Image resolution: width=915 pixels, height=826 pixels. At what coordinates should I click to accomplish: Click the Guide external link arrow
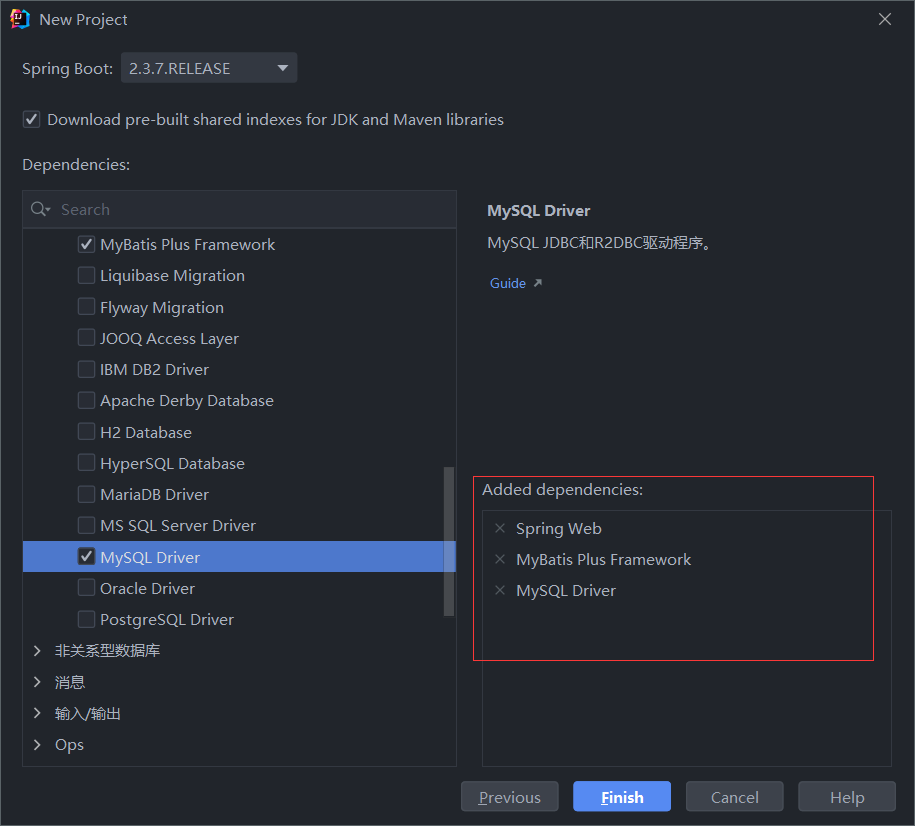coord(538,283)
